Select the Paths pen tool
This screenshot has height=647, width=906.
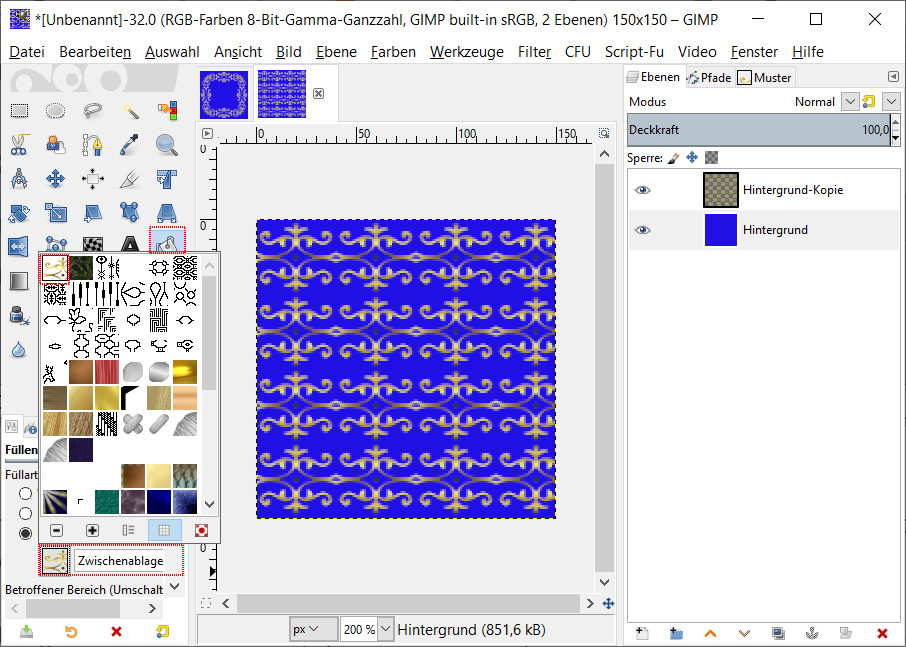point(92,144)
